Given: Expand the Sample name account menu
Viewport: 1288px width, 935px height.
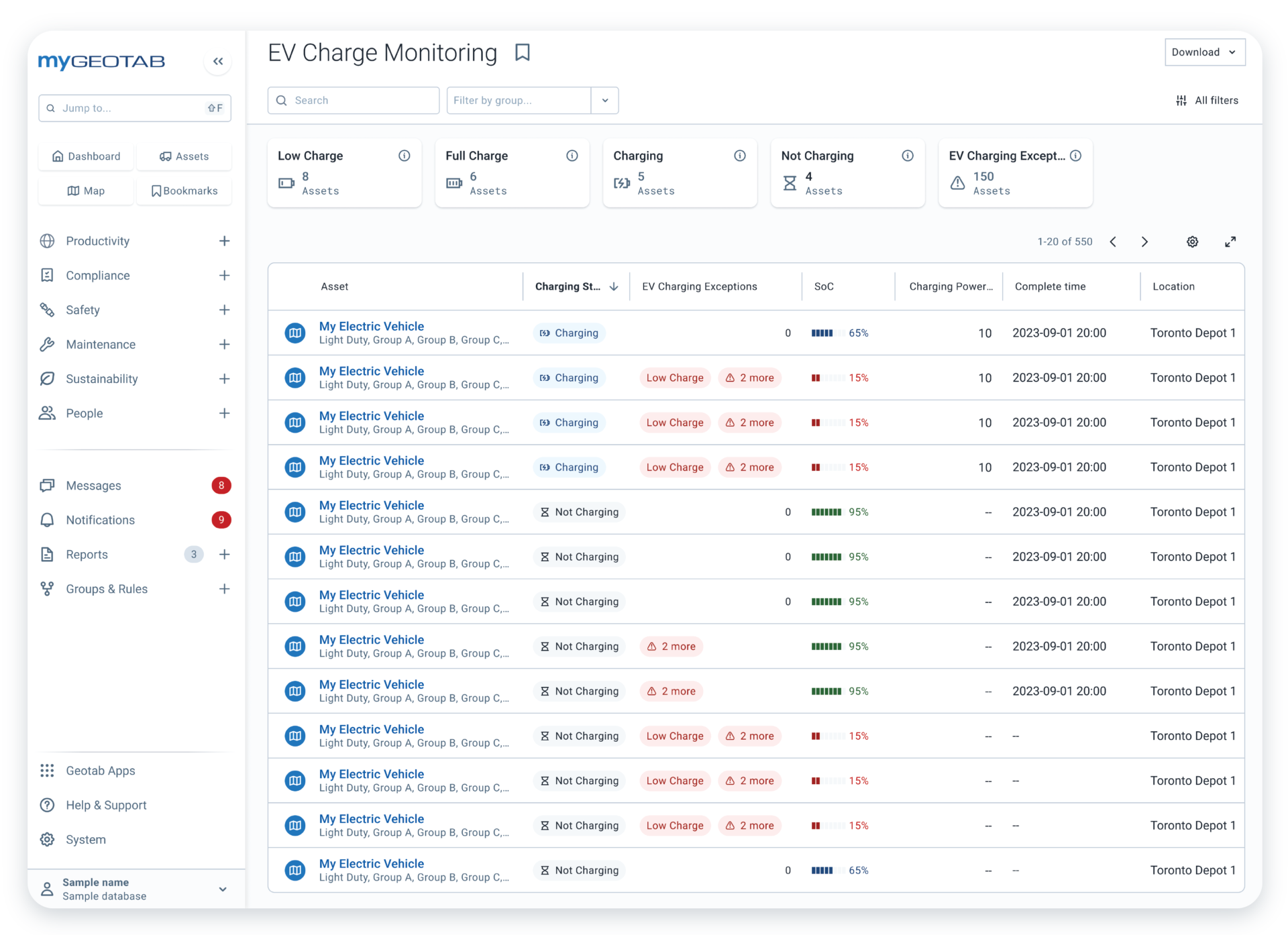Looking at the screenshot, I should tap(223, 889).
